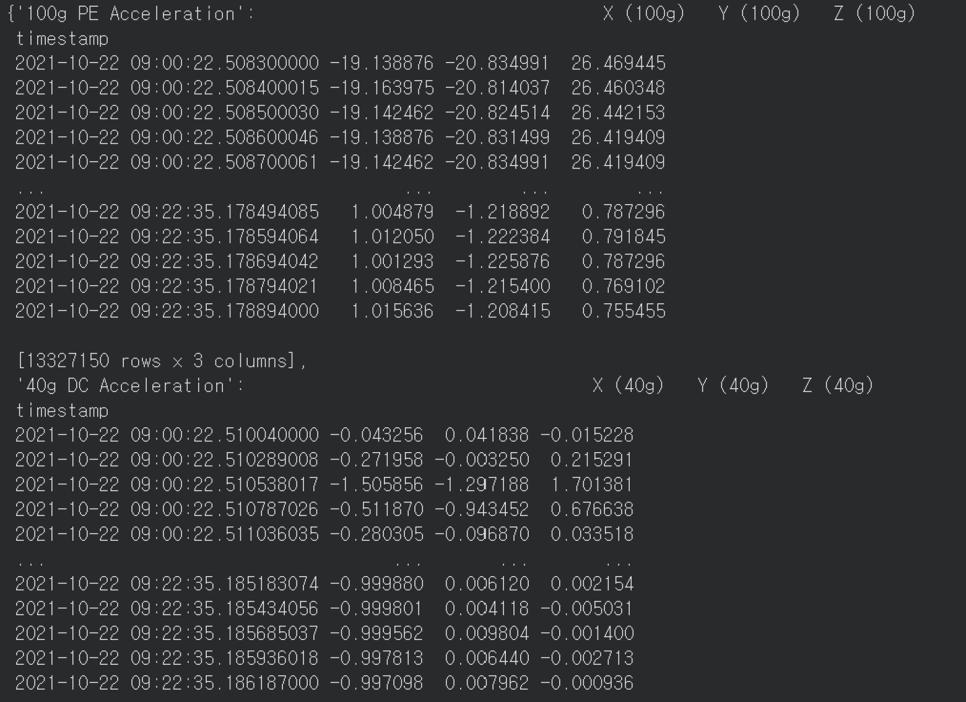Click the Z (40g) column header
This screenshot has width=966, height=702.
coord(838,386)
